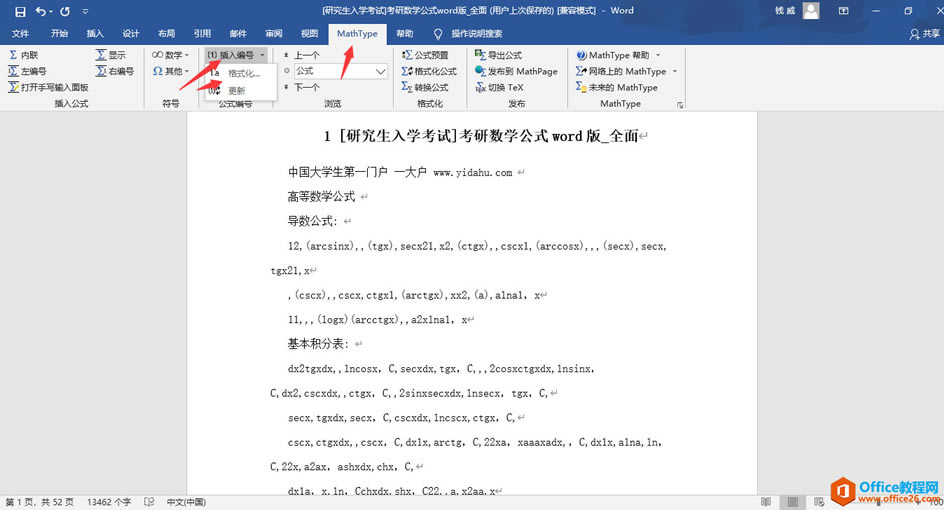Open the 文件 tab
The height and width of the screenshot is (510, 944).
click(x=20, y=34)
